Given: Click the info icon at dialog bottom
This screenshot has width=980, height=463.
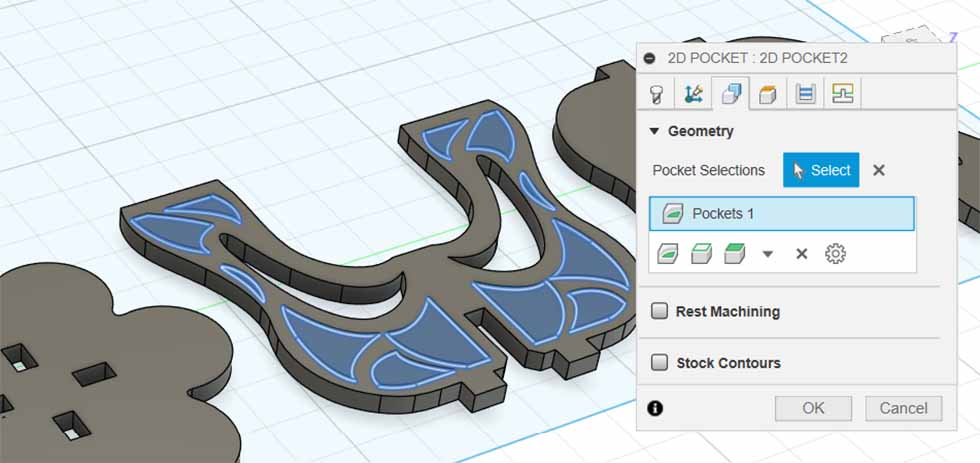Looking at the screenshot, I should pos(655,409).
